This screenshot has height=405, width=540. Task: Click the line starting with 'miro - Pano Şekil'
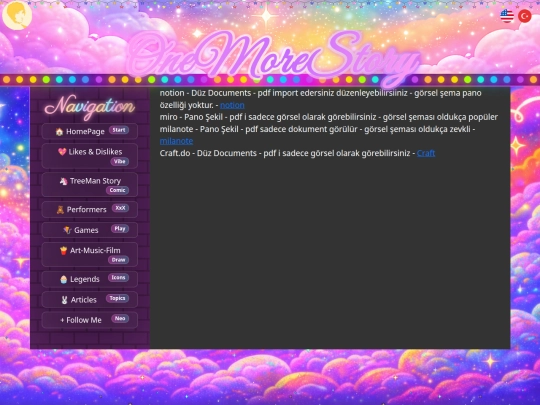point(329,117)
